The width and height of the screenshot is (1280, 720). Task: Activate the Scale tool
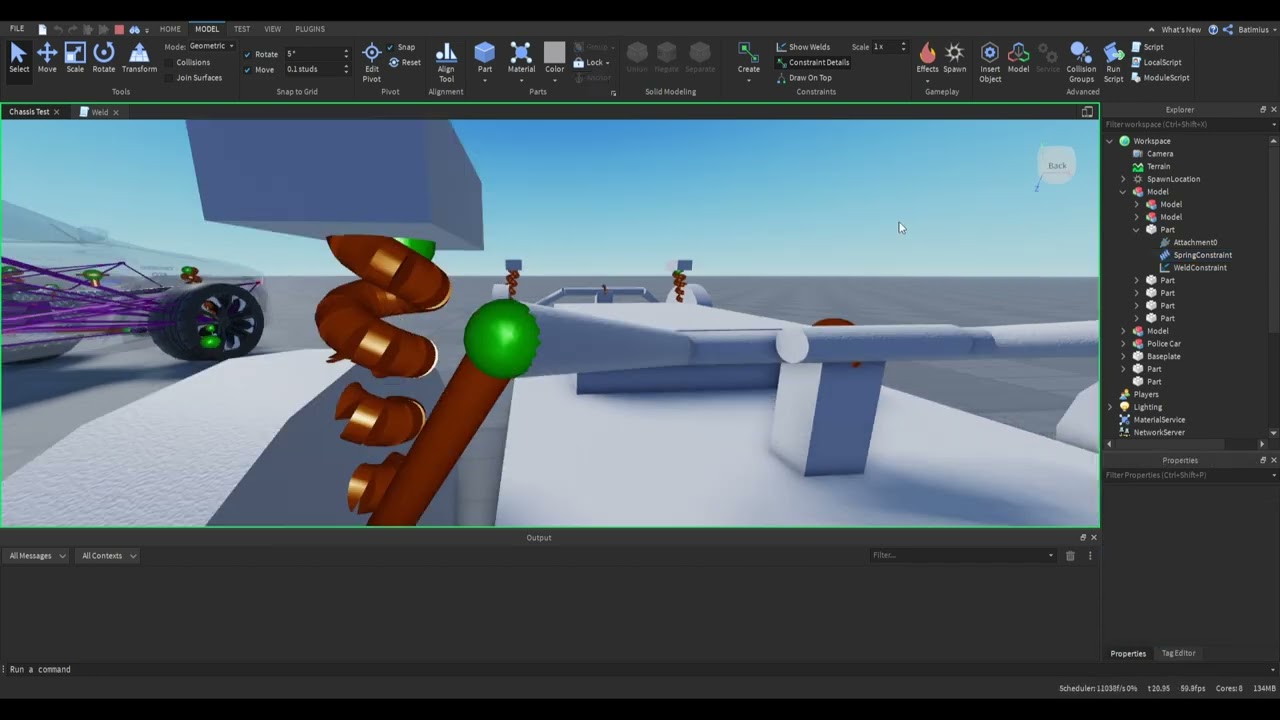(x=75, y=58)
